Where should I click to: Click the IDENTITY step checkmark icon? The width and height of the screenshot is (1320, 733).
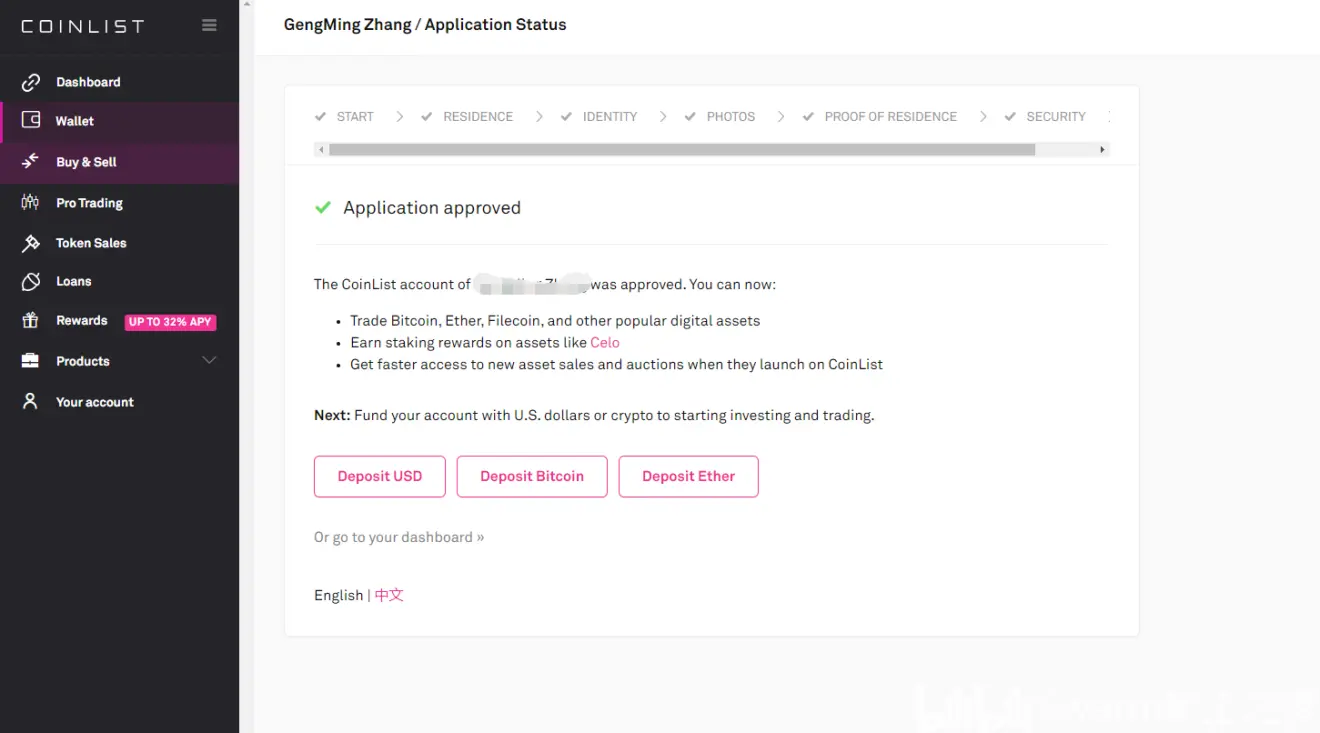click(566, 117)
